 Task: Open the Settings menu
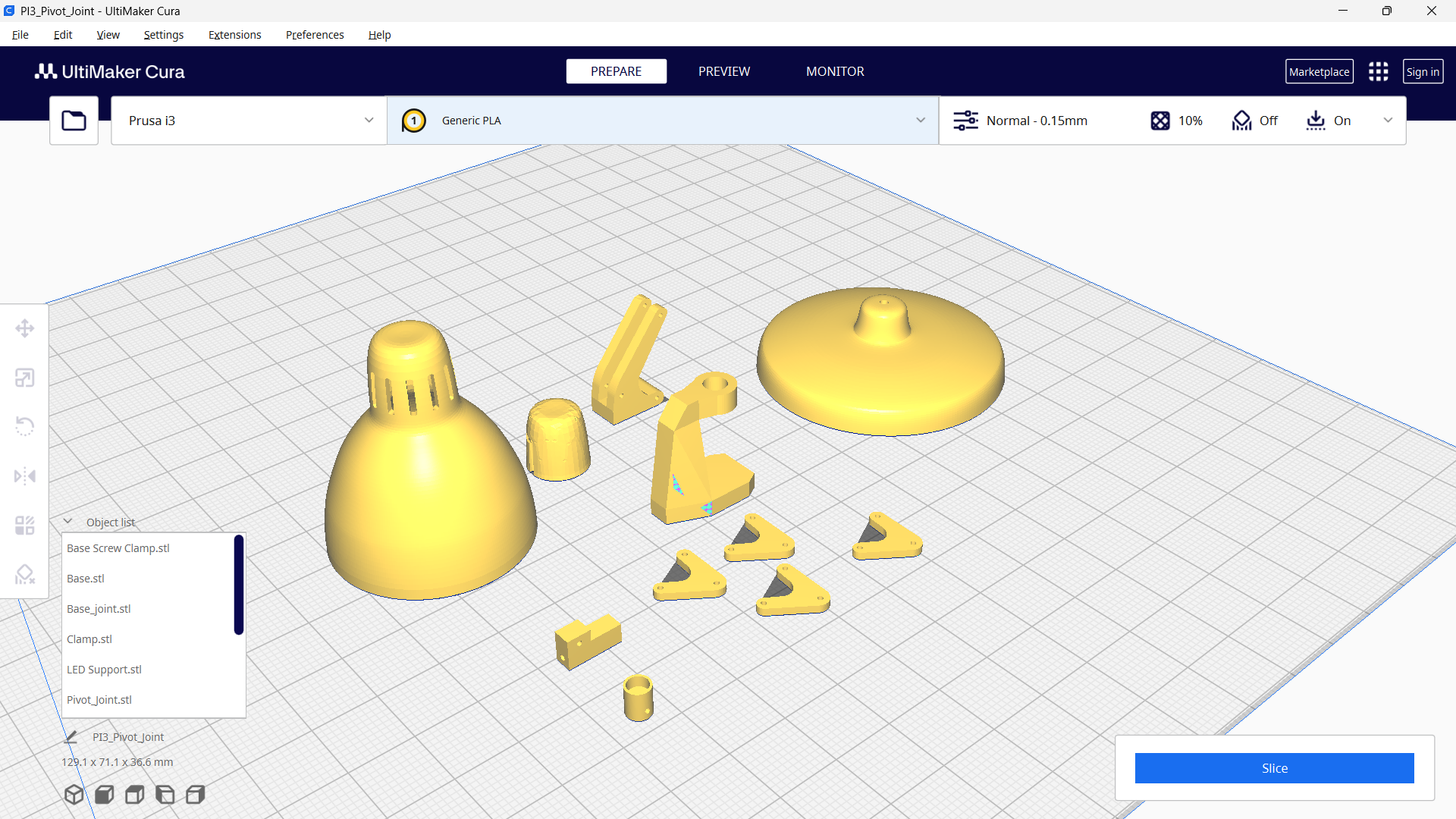click(163, 35)
